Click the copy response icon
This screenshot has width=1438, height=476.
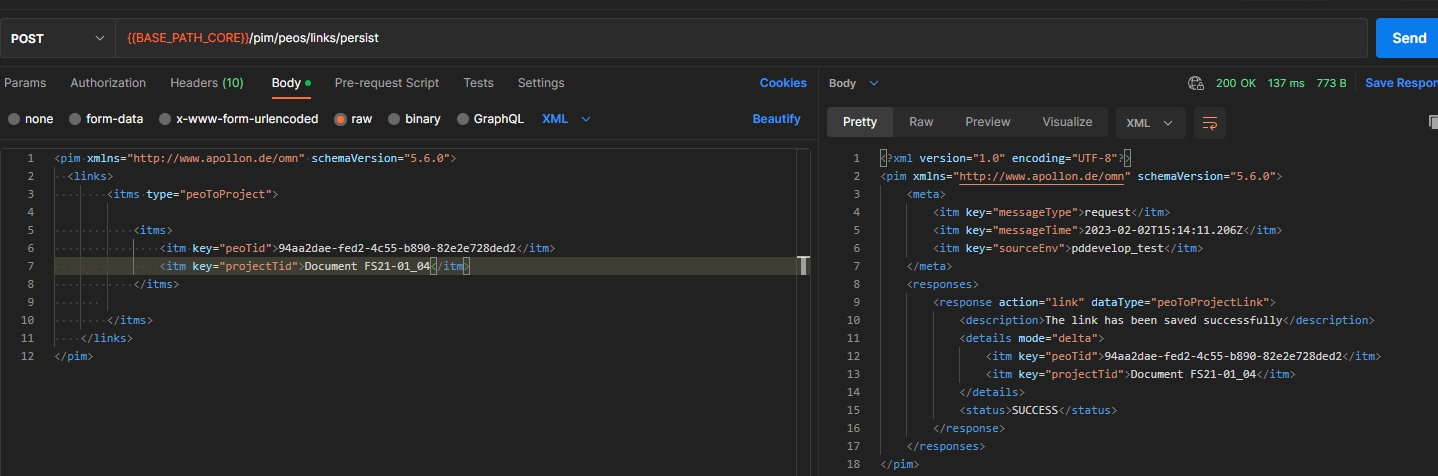tap(1432, 122)
